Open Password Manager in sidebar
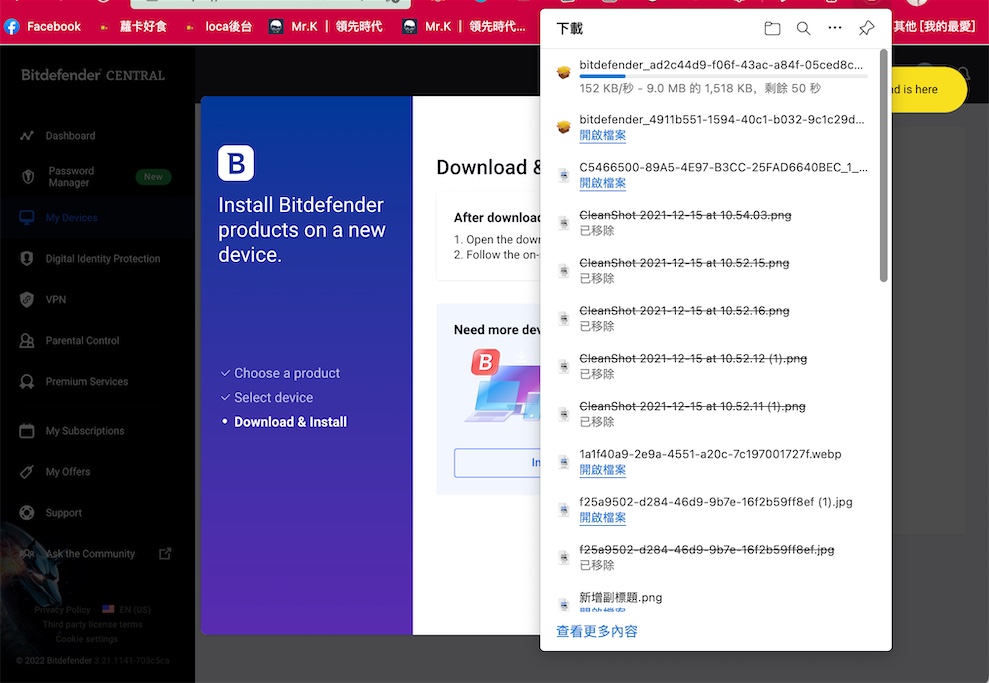The image size is (989, 683). point(71,177)
